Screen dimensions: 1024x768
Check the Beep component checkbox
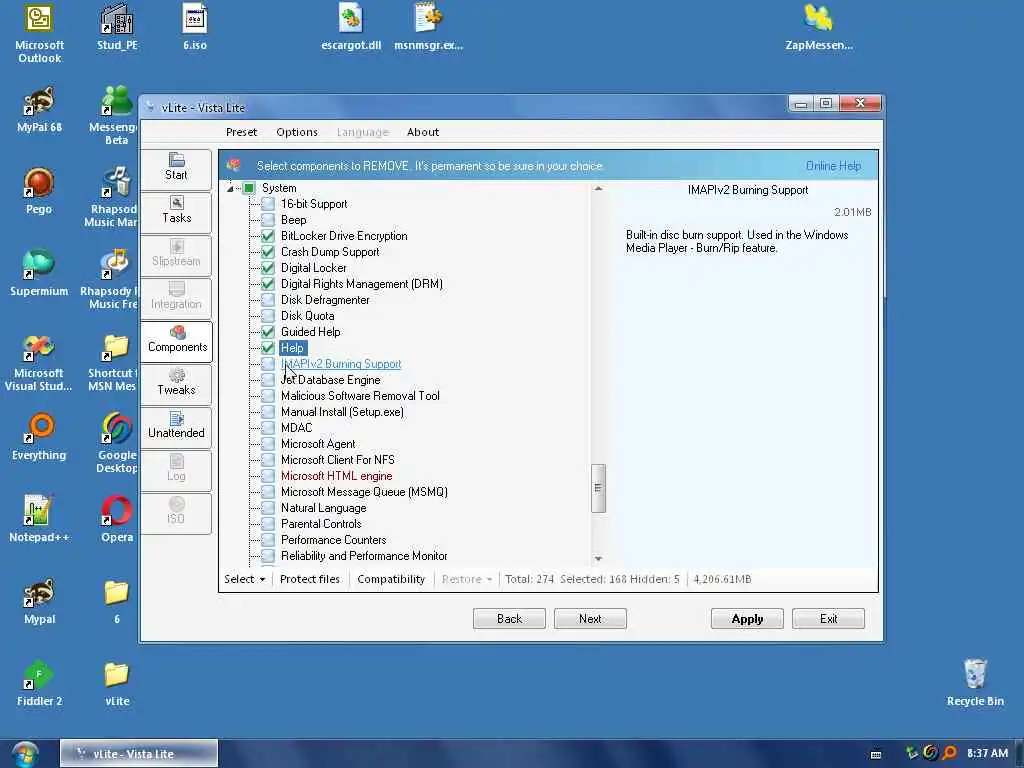click(268, 220)
